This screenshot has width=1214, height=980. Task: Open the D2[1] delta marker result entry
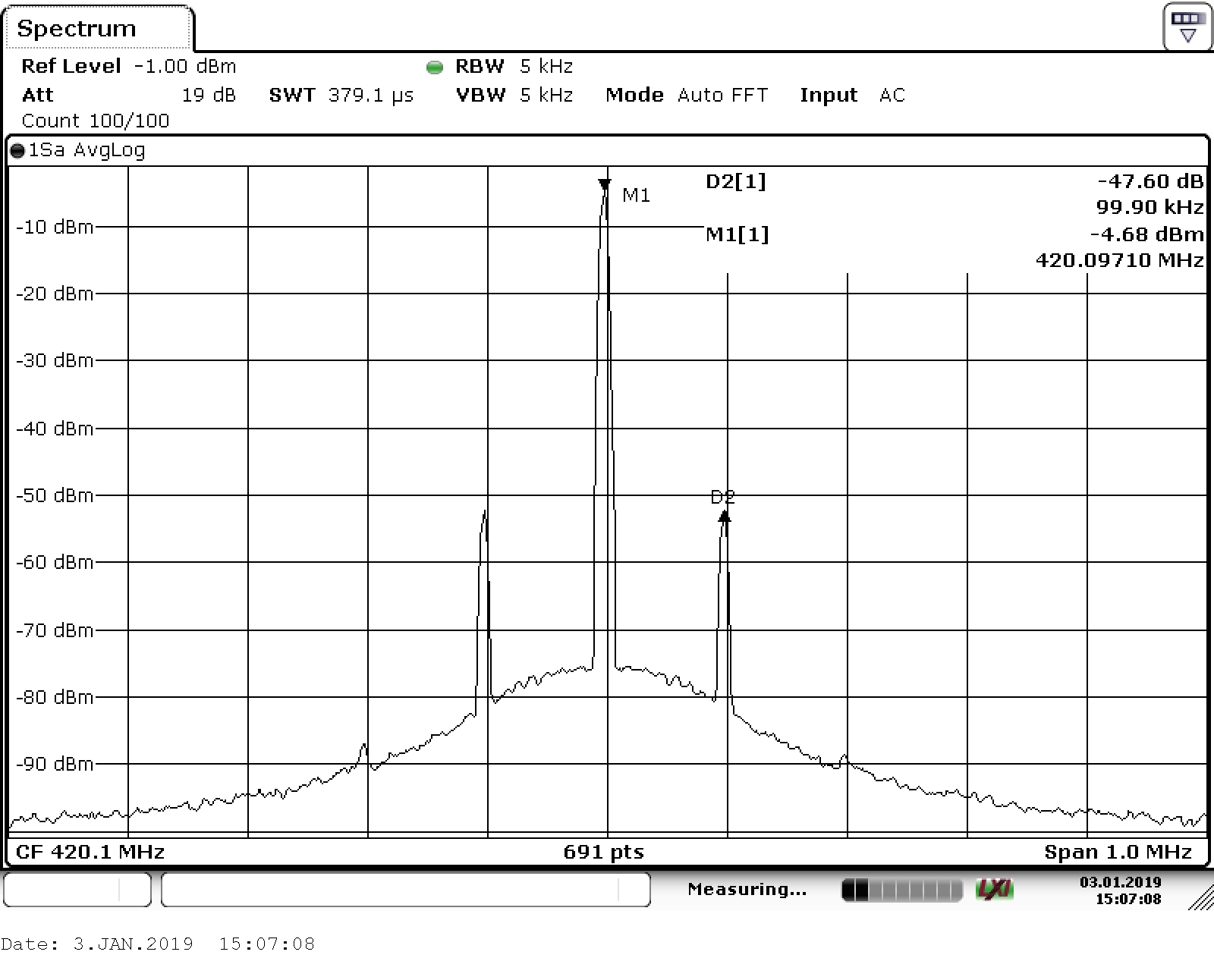(734, 181)
